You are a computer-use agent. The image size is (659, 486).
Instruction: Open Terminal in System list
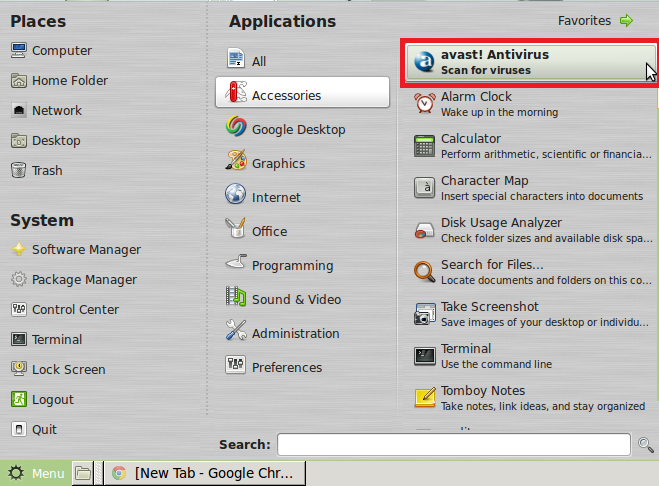pos(47,339)
